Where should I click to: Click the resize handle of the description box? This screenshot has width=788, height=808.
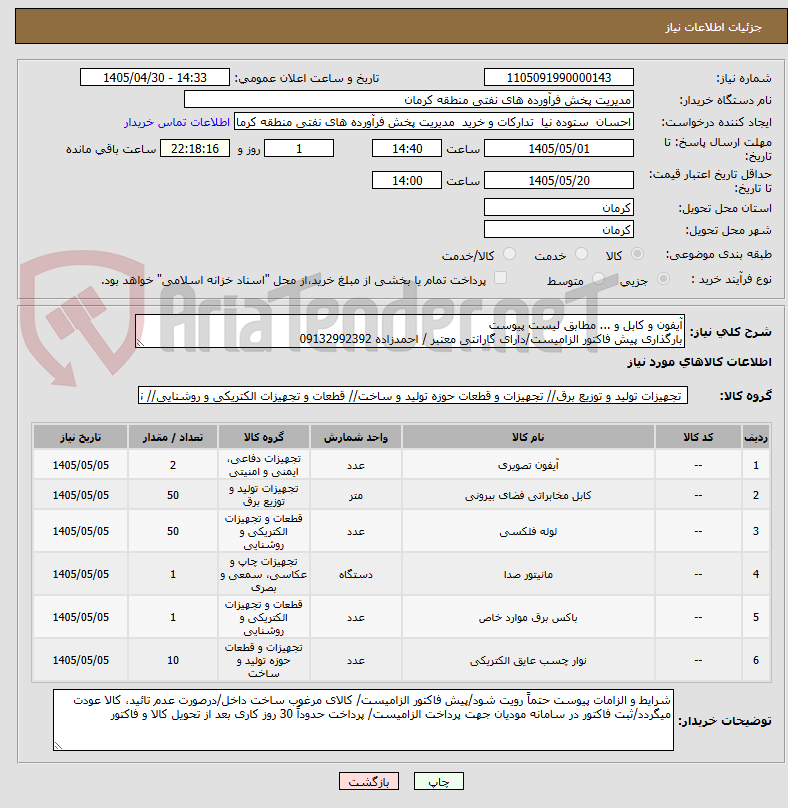pos(140,343)
